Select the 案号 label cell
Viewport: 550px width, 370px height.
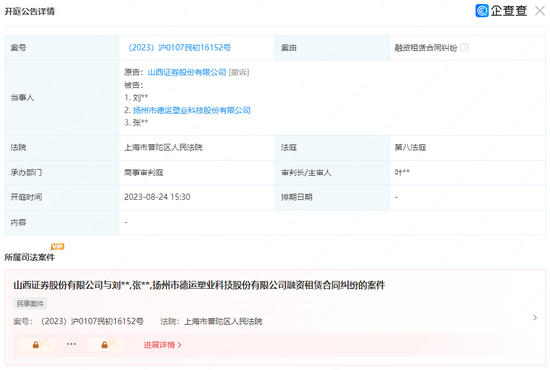coord(61,48)
